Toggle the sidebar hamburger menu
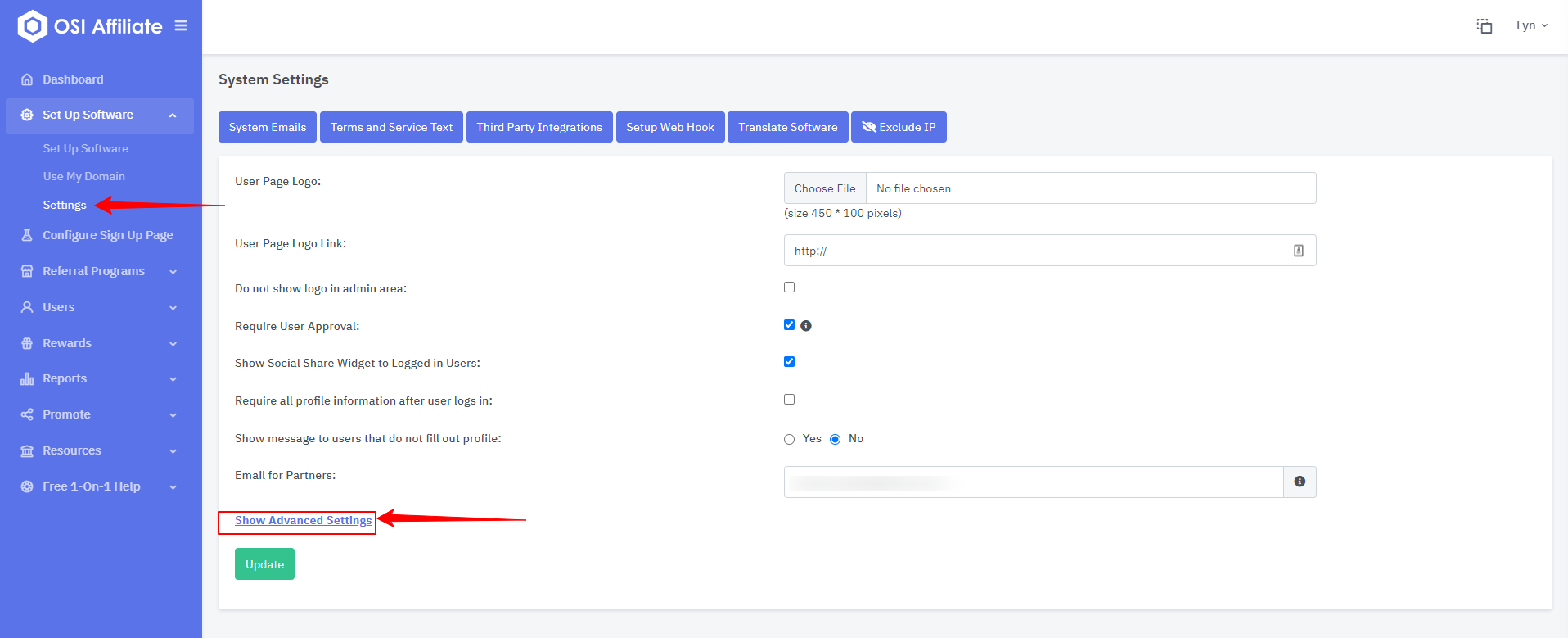 point(181,26)
